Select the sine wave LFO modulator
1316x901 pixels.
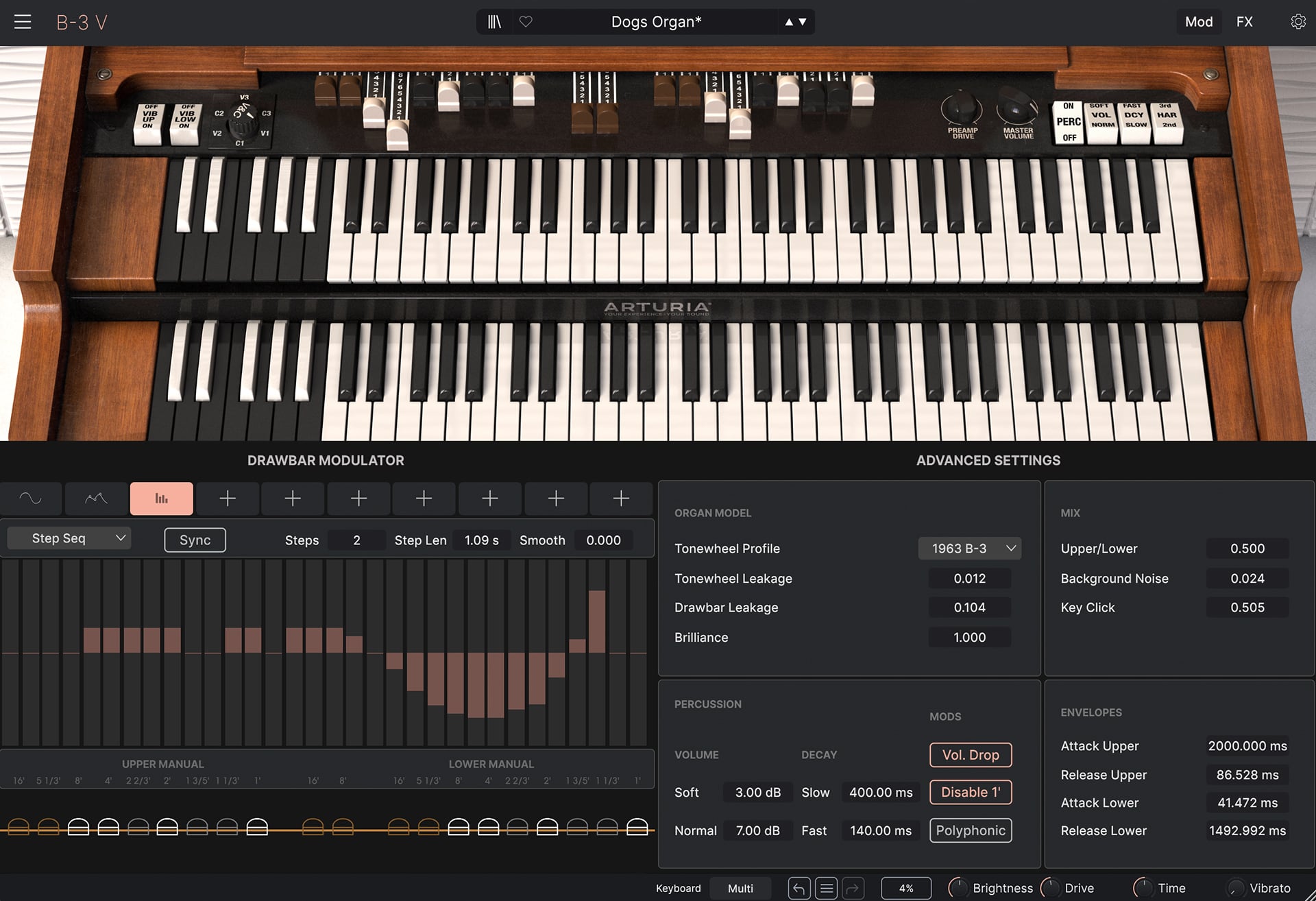31,498
